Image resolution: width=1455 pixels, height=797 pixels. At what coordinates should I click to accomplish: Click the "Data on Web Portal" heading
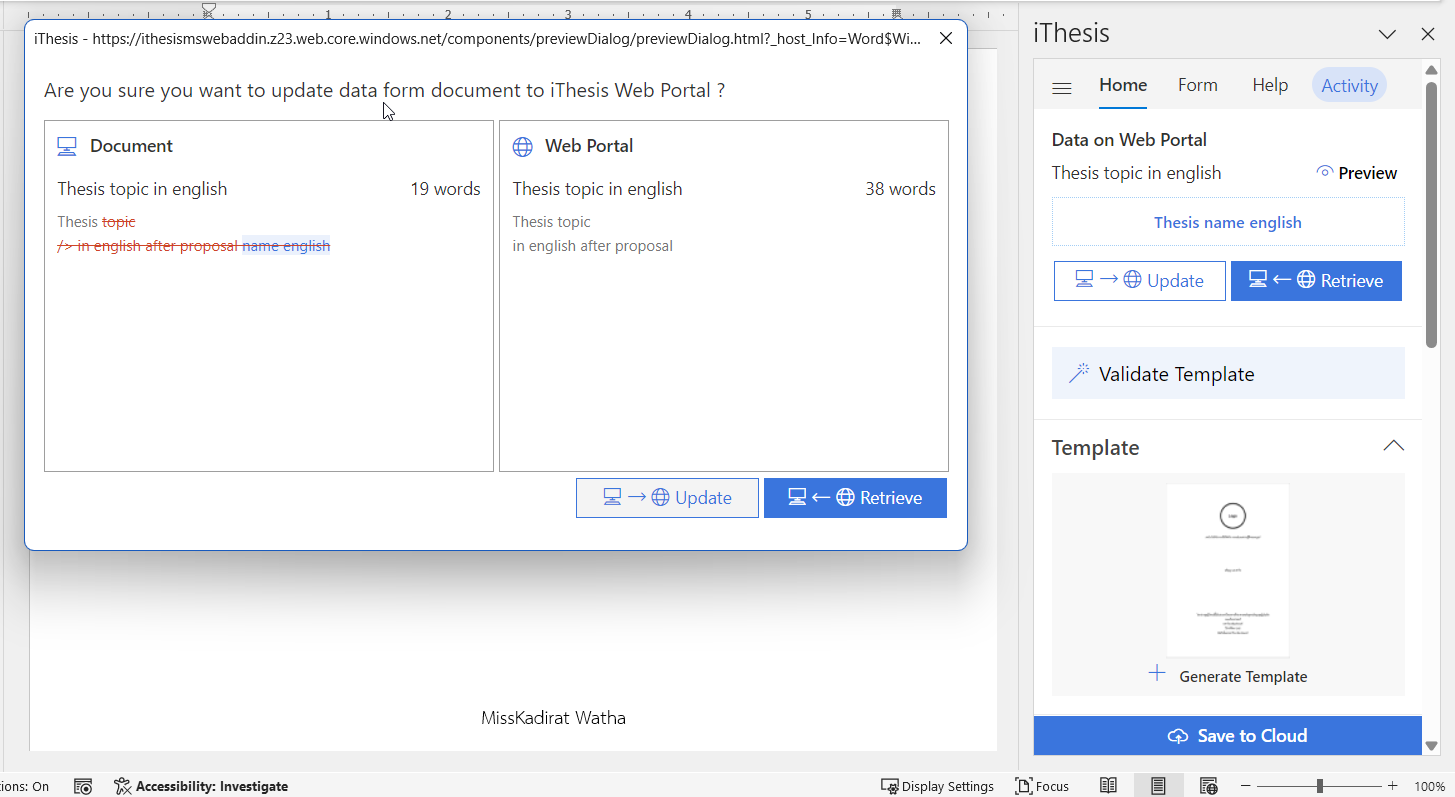pyautogui.click(x=1129, y=140)
